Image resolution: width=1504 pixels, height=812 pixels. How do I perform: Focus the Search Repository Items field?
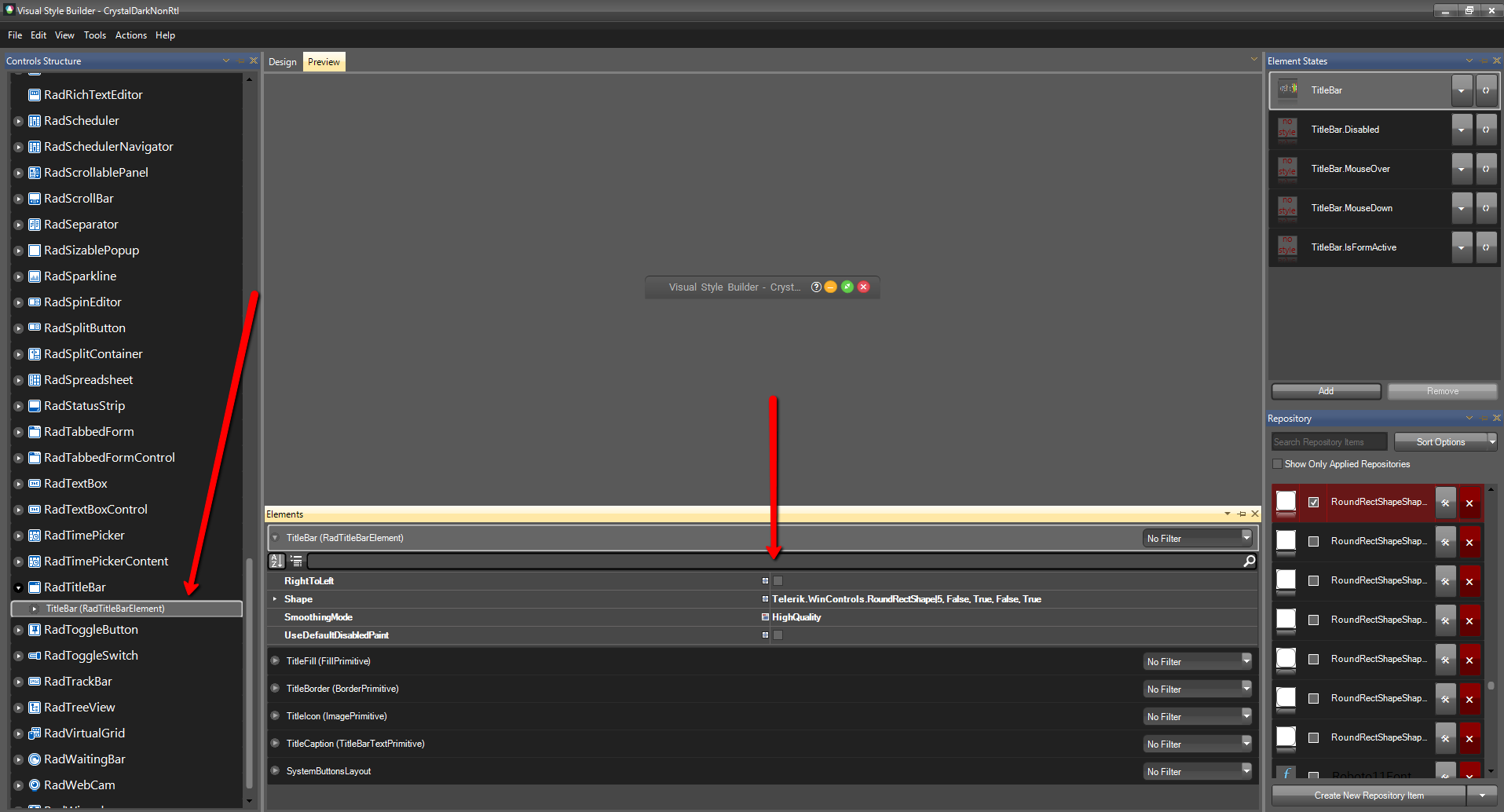[x=1329, y=442]
